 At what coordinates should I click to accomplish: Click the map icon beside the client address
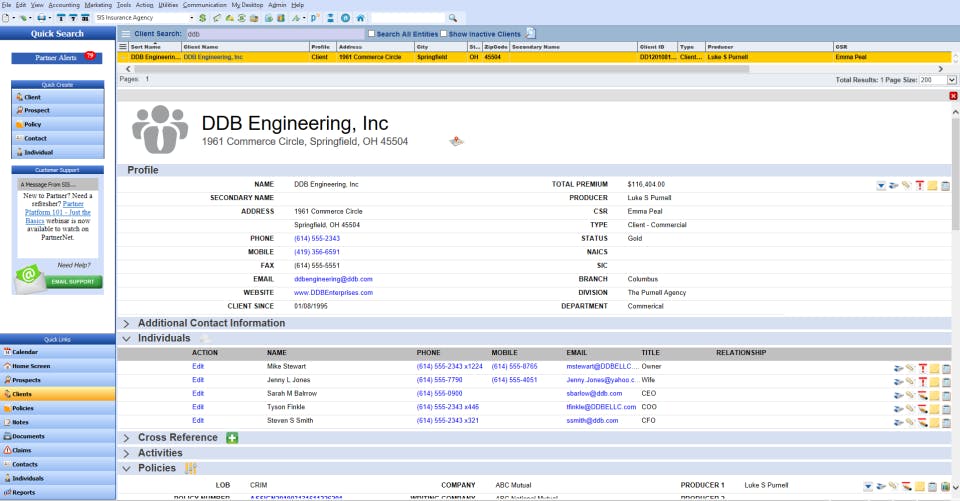click(456, 141)
